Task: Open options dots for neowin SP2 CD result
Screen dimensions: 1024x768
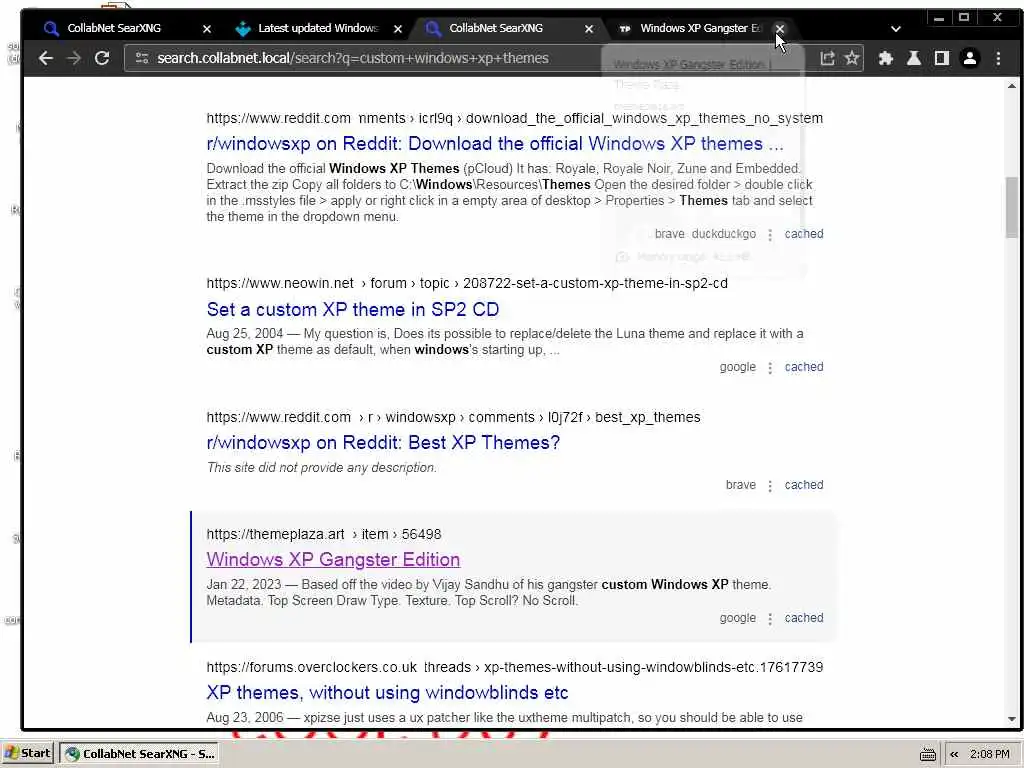Action: [x=770, y=368]
